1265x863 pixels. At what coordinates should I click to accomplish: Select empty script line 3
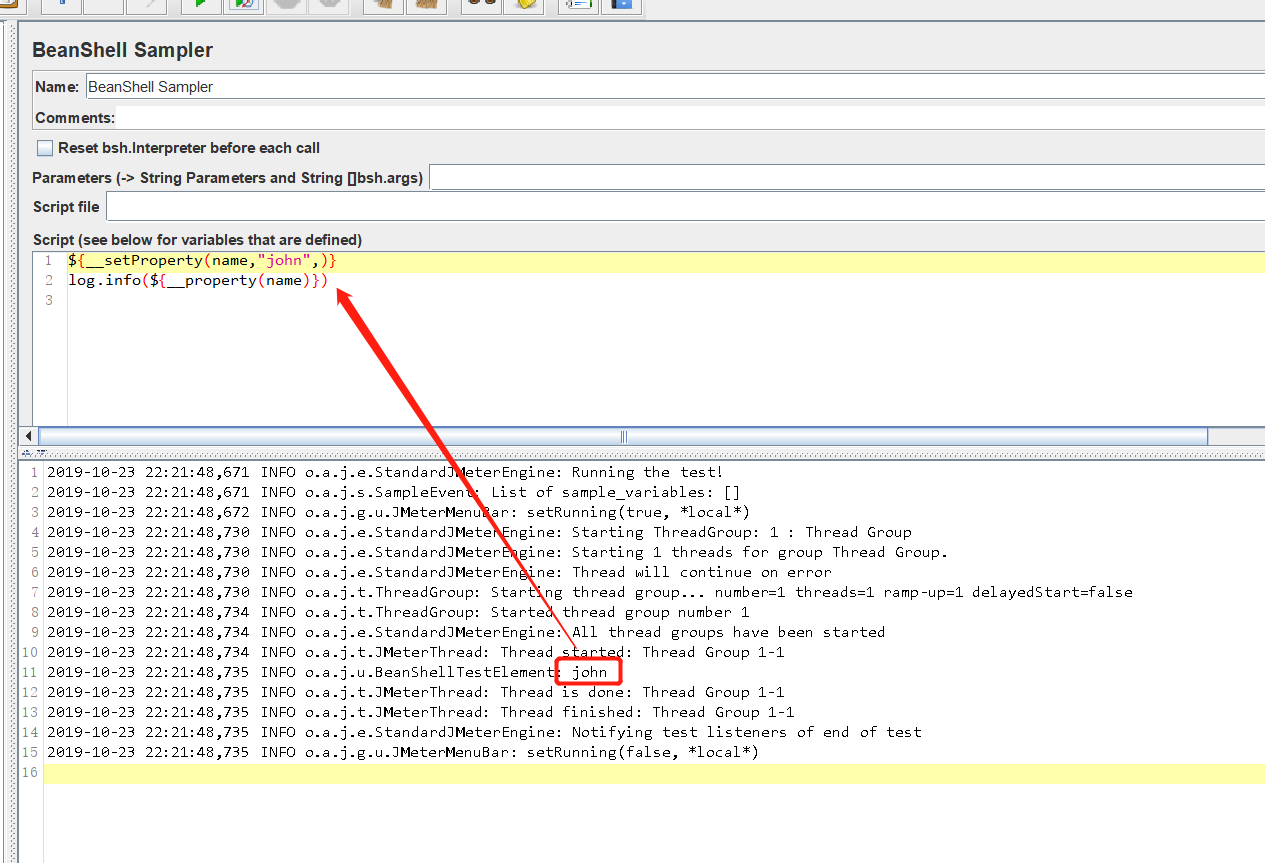click(x=666, y=300)
